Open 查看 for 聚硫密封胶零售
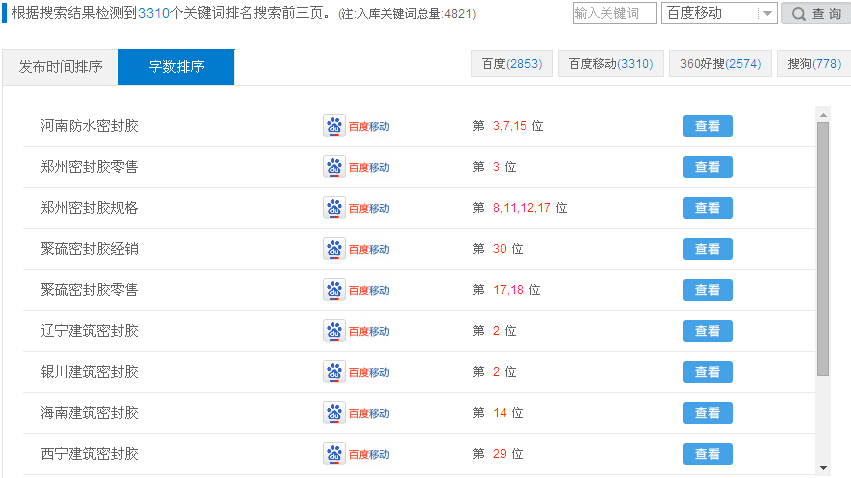 pos(708,290)
